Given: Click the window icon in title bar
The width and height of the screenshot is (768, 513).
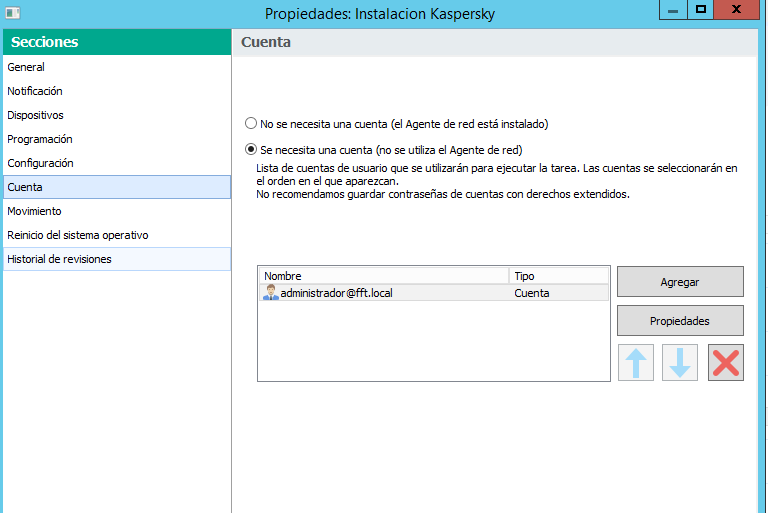Looking at the screenshot, I should click(x=11, y=13).
